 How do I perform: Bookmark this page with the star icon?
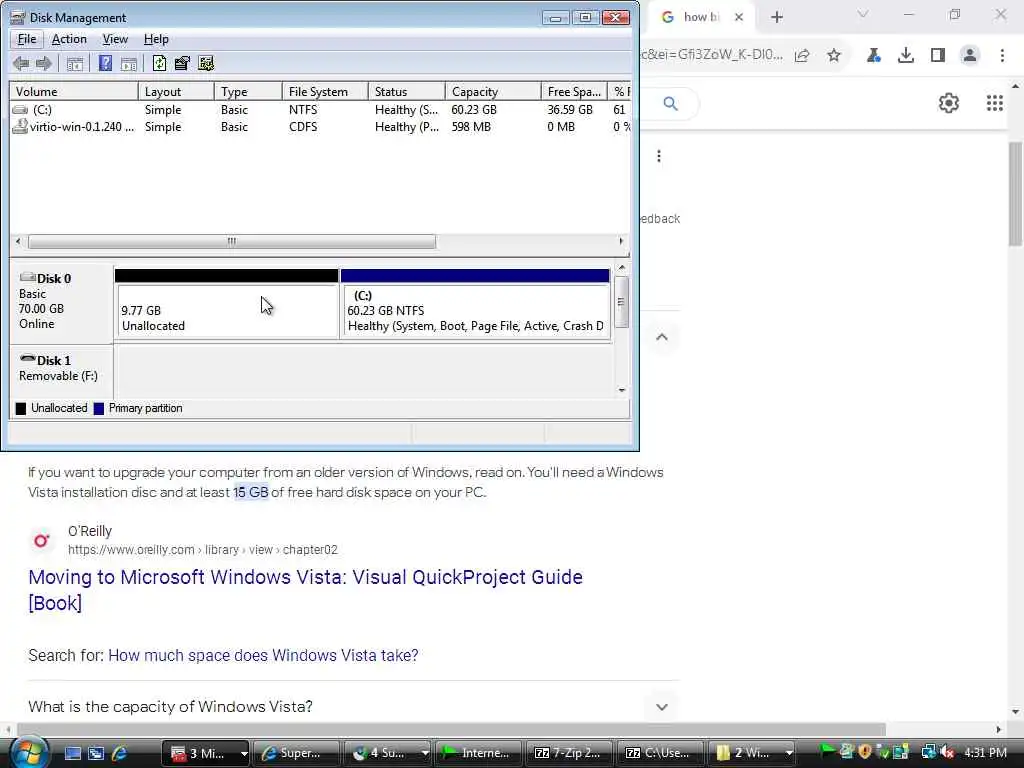[x=834, y=56]
